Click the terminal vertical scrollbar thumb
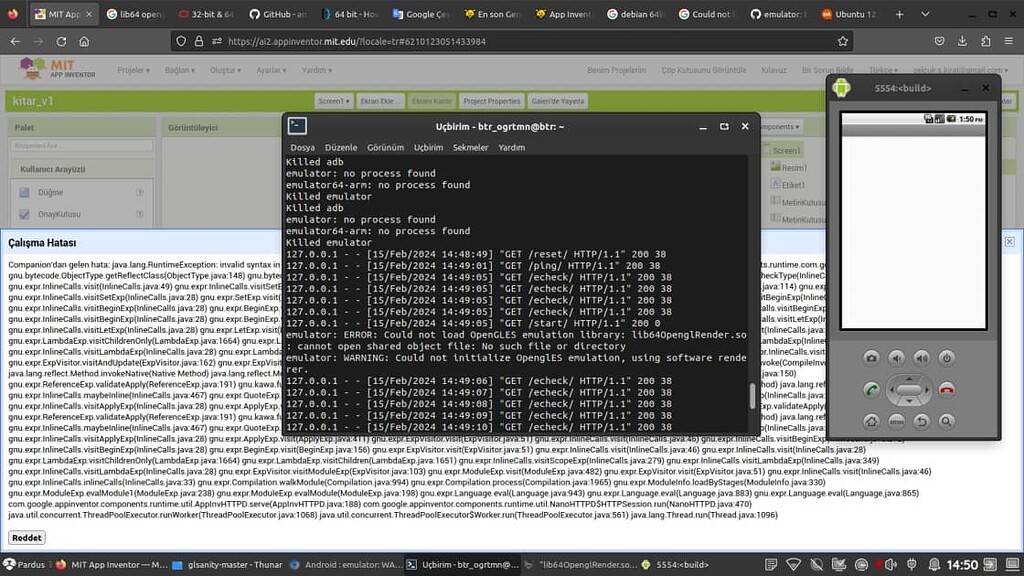Image resolution: width=1024 pixels, height=576 pixels. tap(753, 396)
